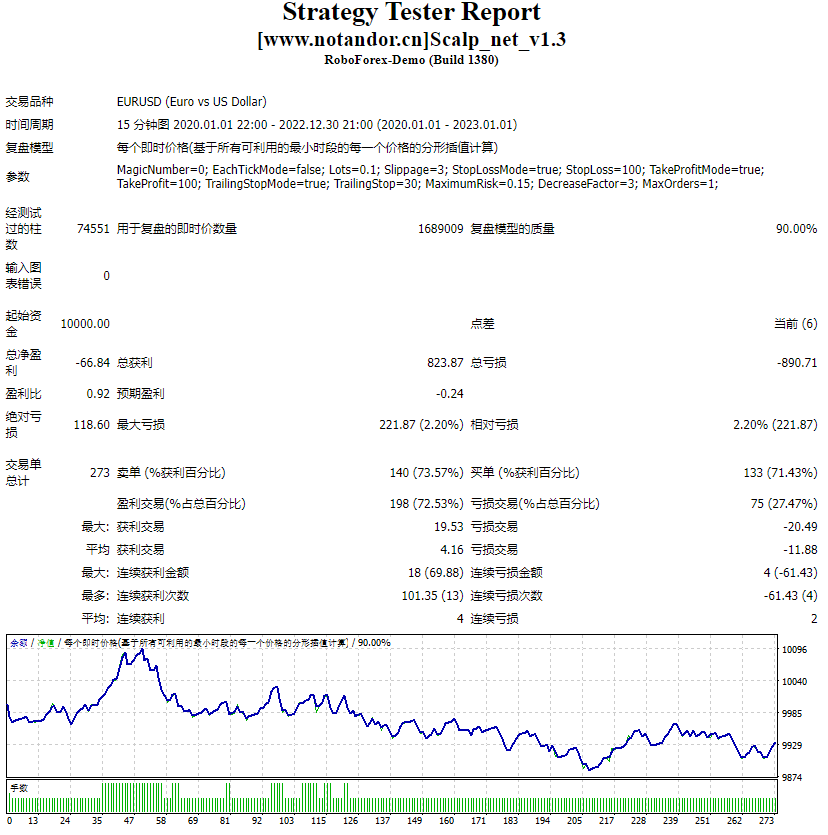Click ticks modelled value 1689009
828x835 pixels.
pyautogui.click(x=440, y=228)
